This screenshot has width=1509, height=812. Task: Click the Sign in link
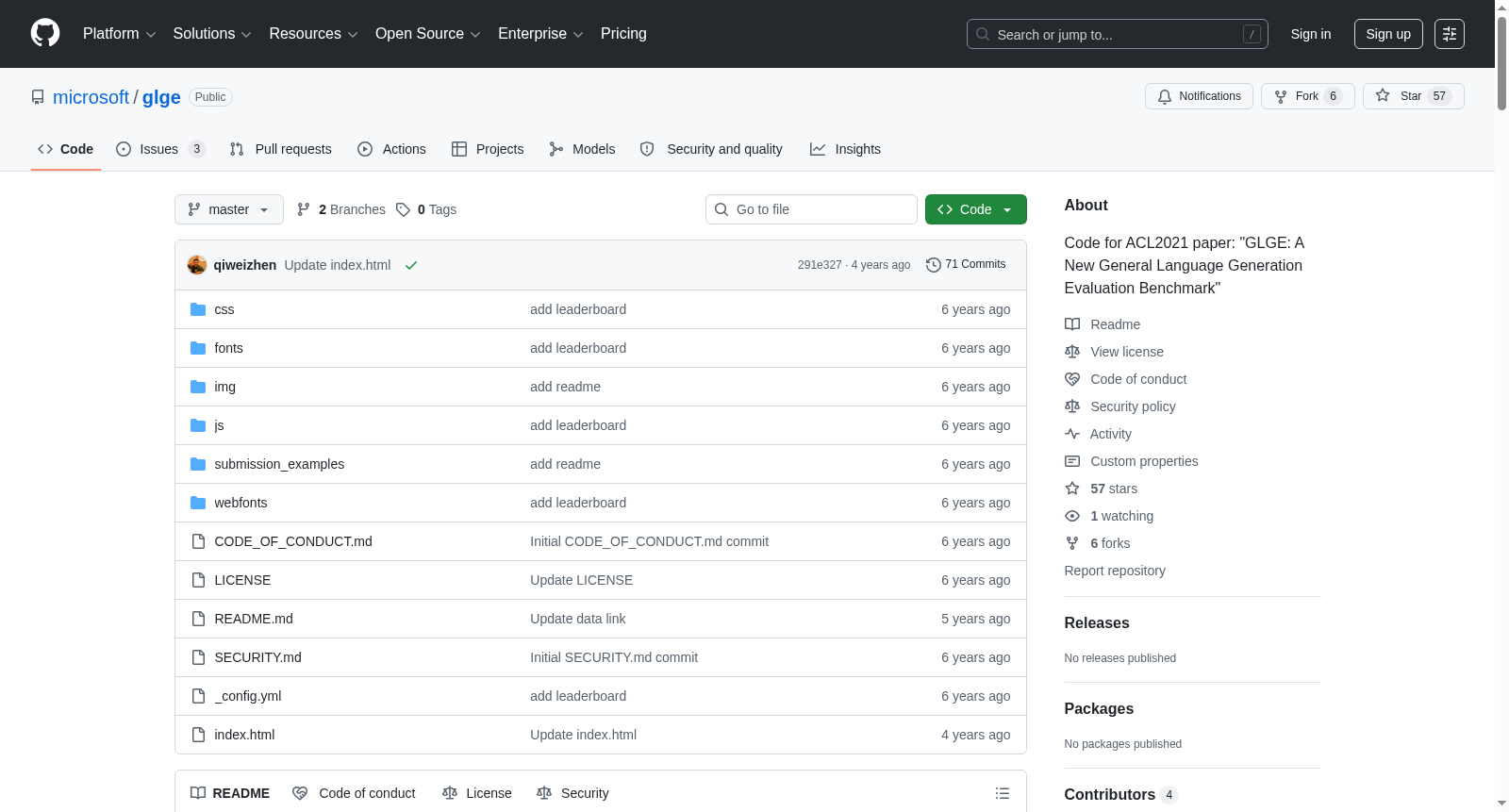tap(1311, 34)
